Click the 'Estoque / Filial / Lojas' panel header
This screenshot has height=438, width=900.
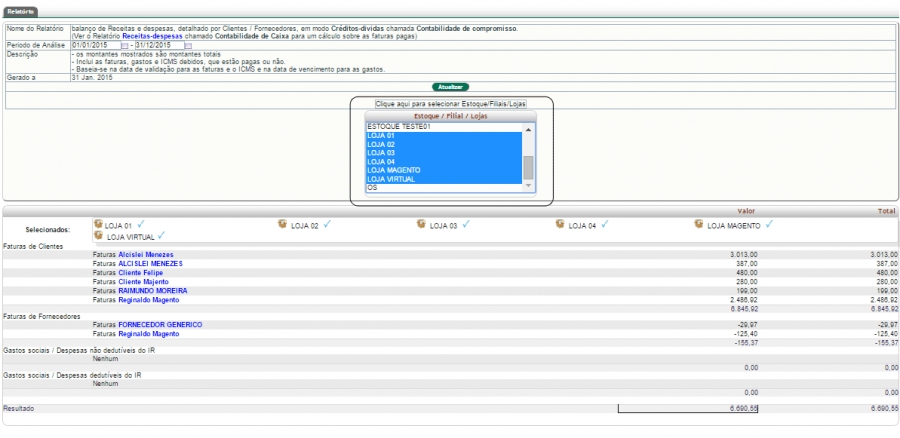(451, 116)
